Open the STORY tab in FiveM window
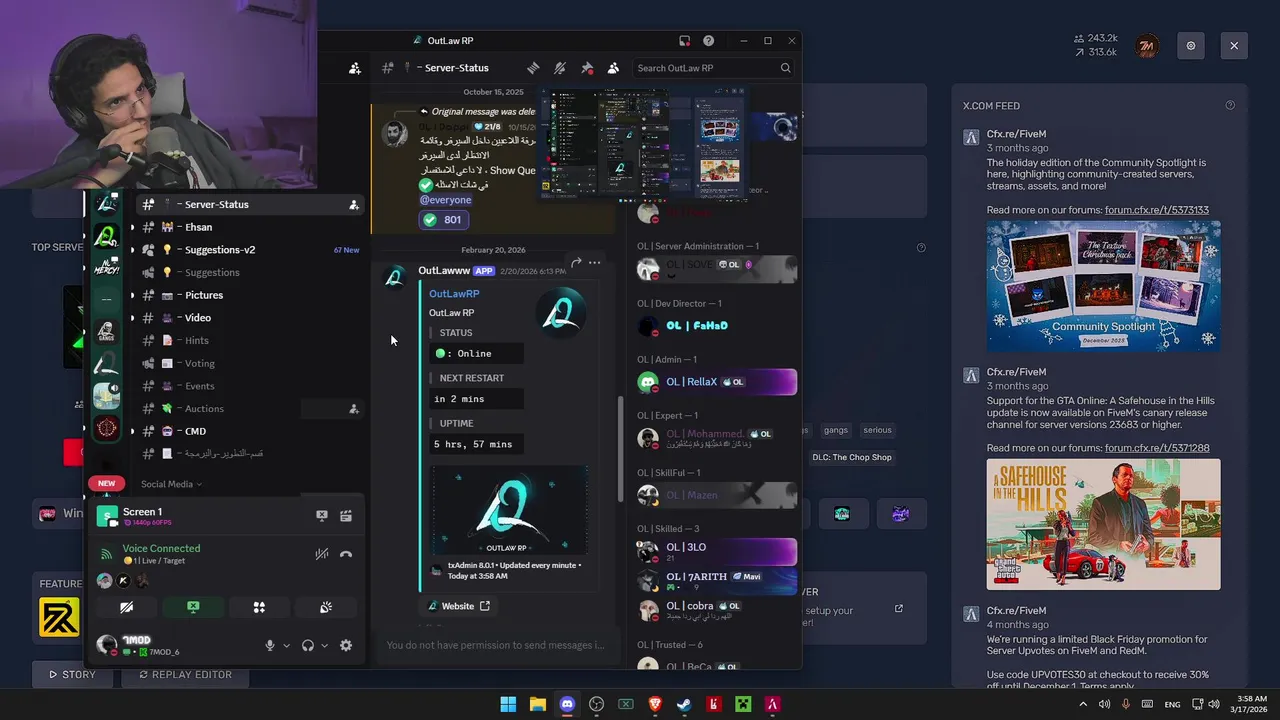Viewport: 1280px width, 720px height. click(73, 675)
